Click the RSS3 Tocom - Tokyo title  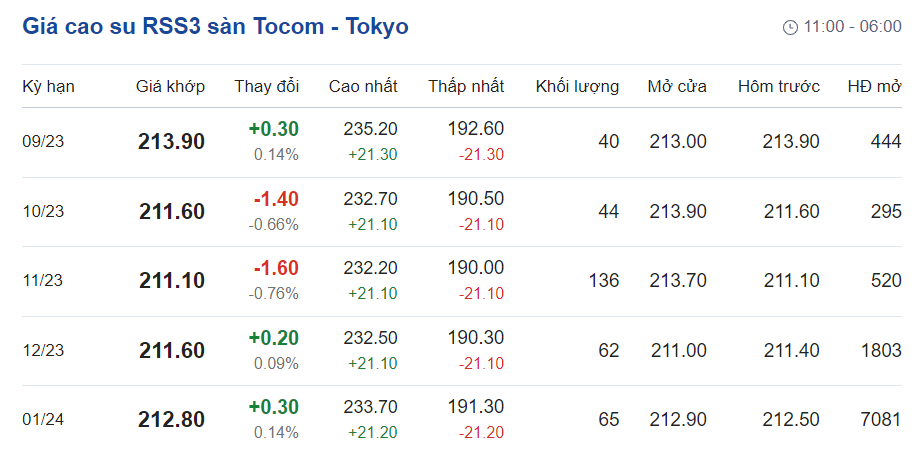click(x=215, y=26)
